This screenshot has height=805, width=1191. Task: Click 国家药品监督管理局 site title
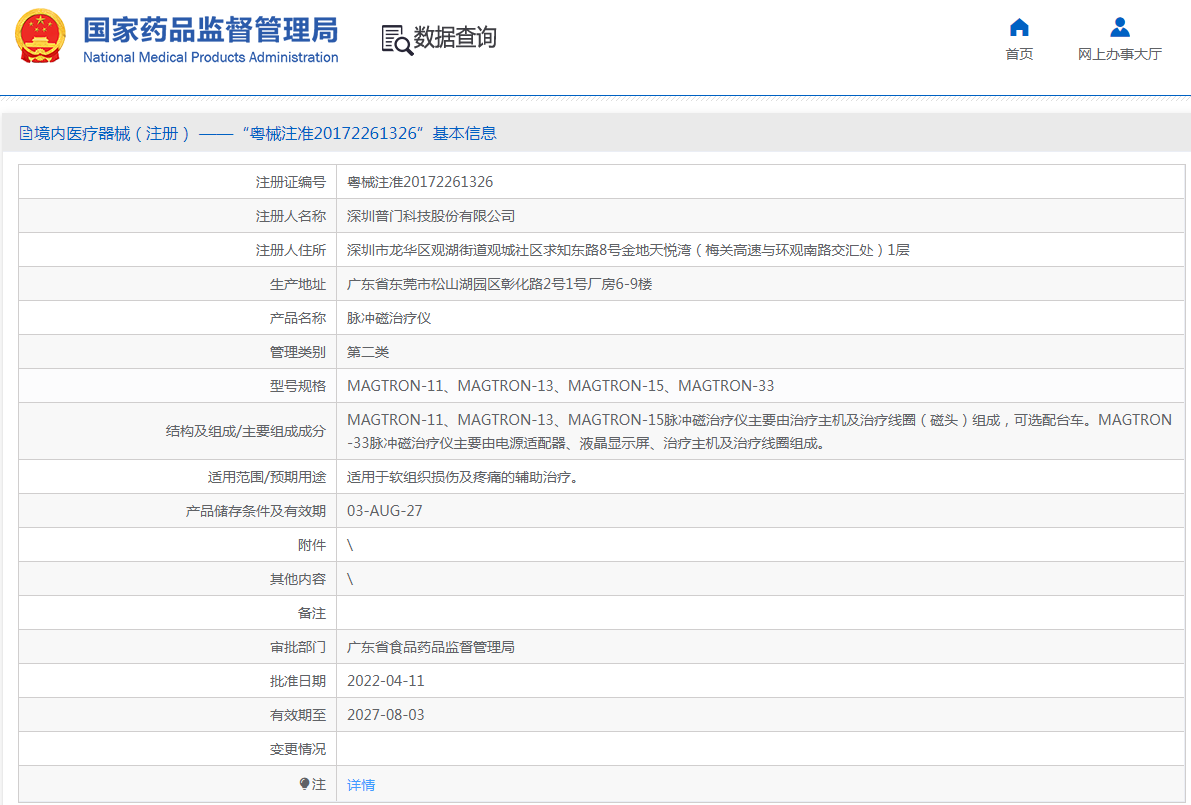[x=210, y=30]
